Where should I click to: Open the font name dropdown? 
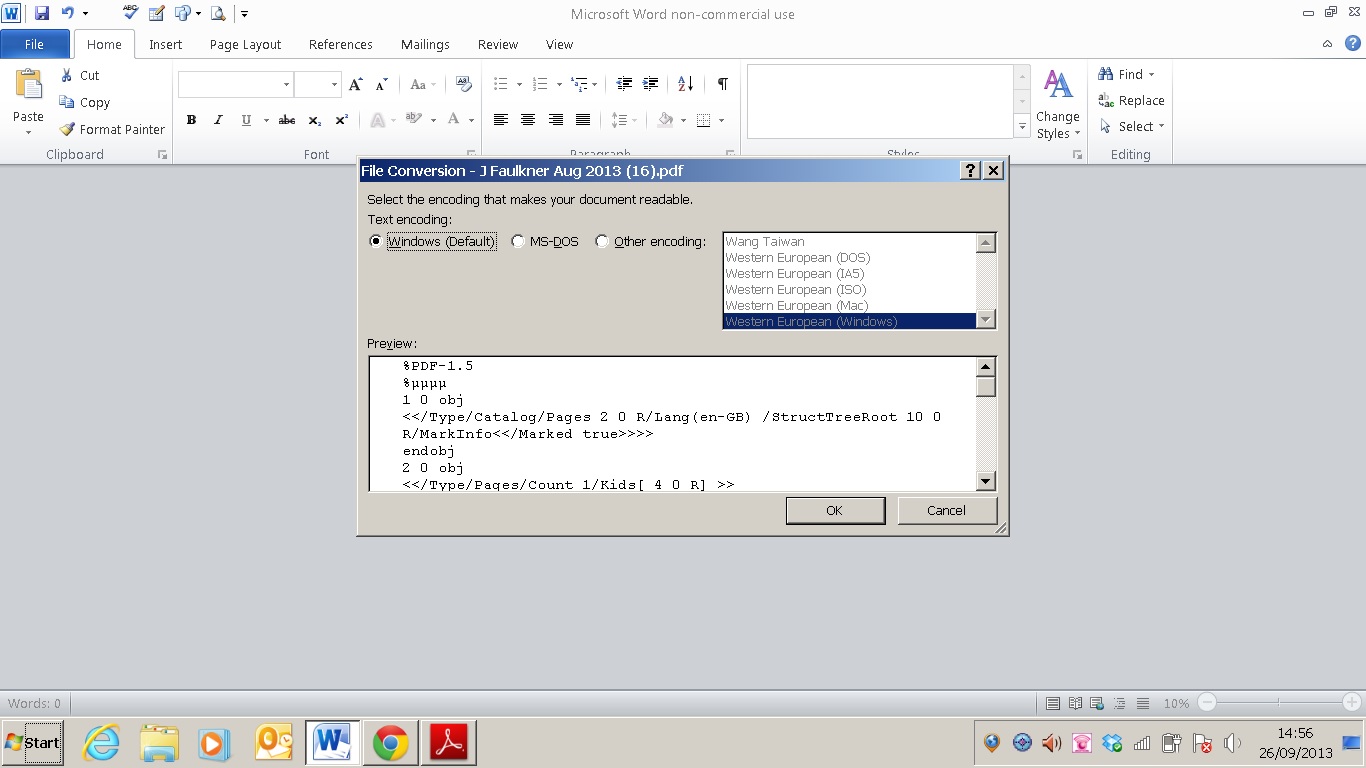tap(286, 85)
